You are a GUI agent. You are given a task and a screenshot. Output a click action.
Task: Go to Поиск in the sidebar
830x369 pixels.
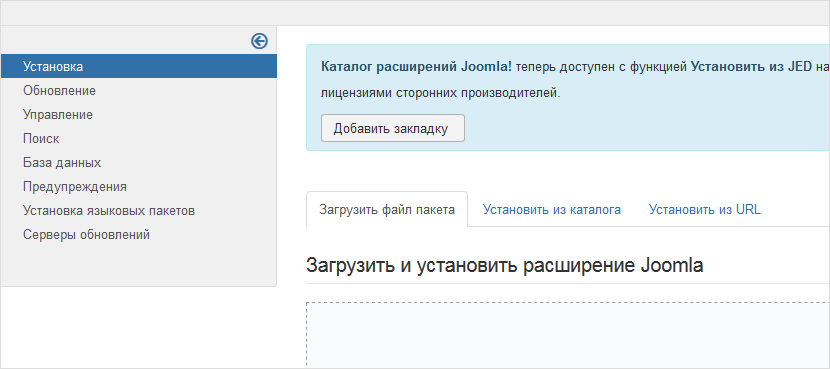[41, 139]
